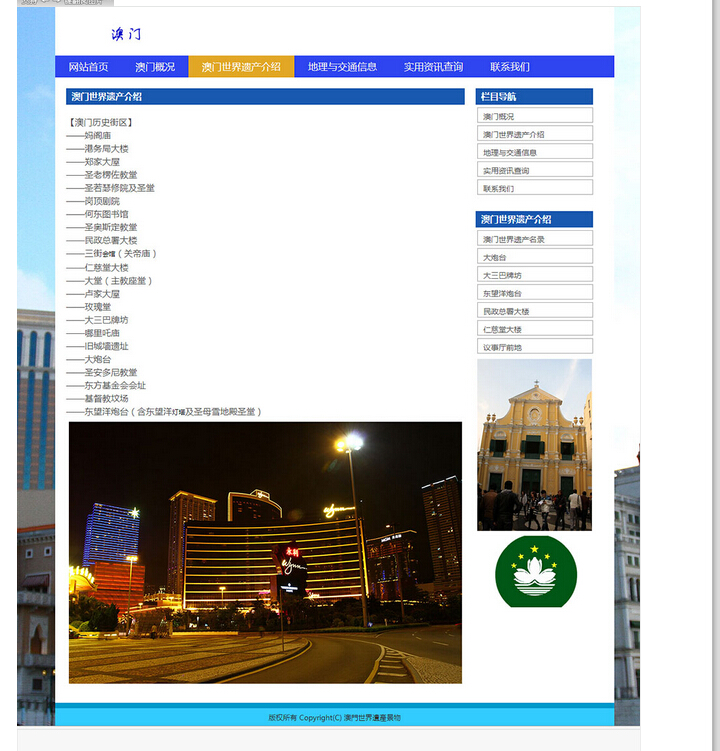The image size is (720, 751).
Task: Open 澳门世界遗产名录 in the sidebar
Action: [x=534, y=239]
